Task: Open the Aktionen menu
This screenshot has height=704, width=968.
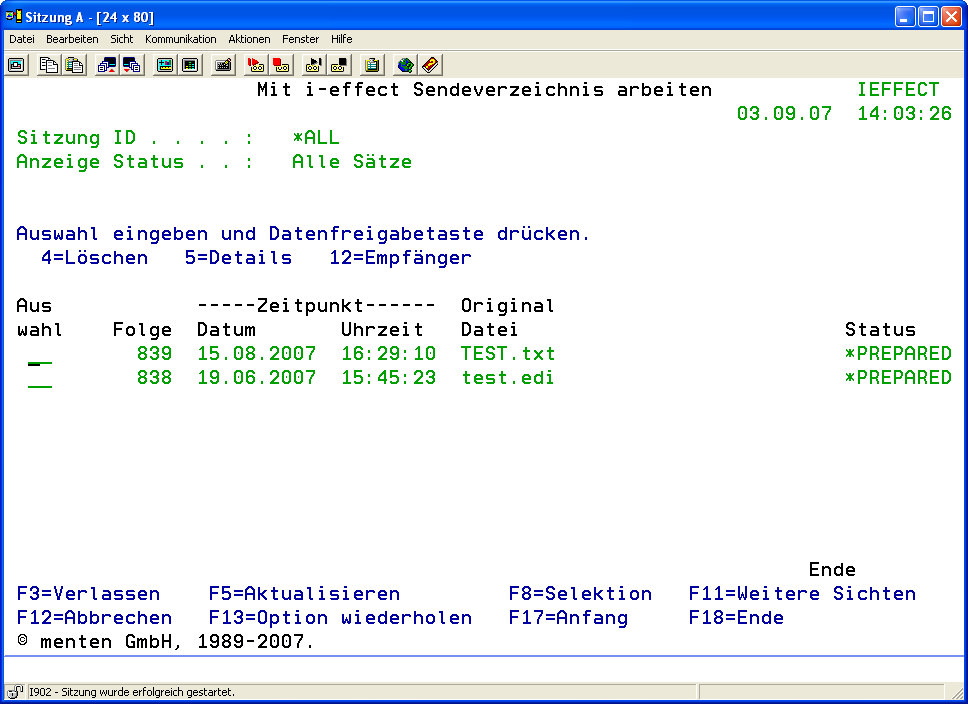Action: pyautogui.click(x=249, y=39)
